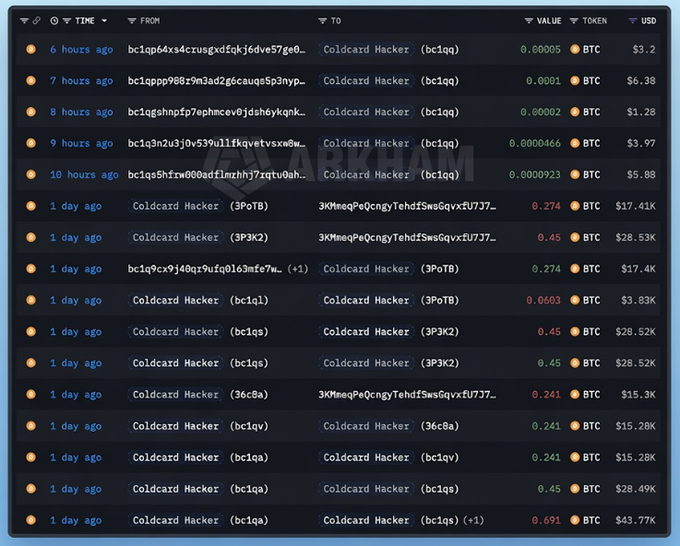Open the VALUE column filter icon

tap(529, 20)
